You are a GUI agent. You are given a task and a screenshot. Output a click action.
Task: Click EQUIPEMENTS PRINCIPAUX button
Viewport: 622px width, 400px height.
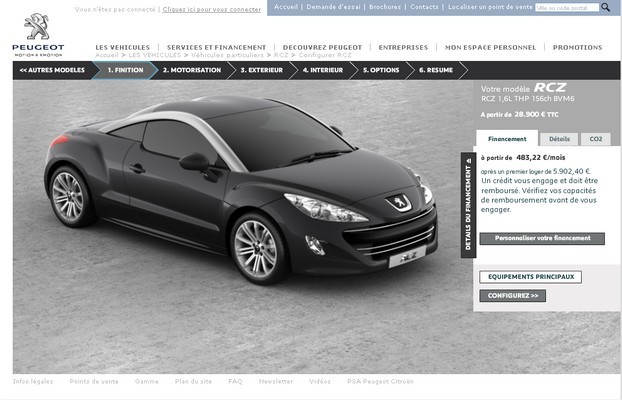click(531, 277)
